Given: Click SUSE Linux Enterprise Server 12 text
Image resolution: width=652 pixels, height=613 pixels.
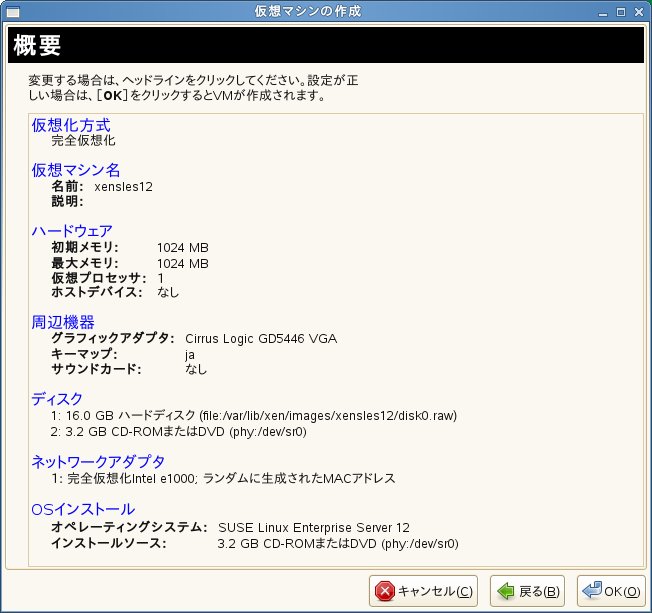Looking at the screenshot, I should [x=314, y=527].
